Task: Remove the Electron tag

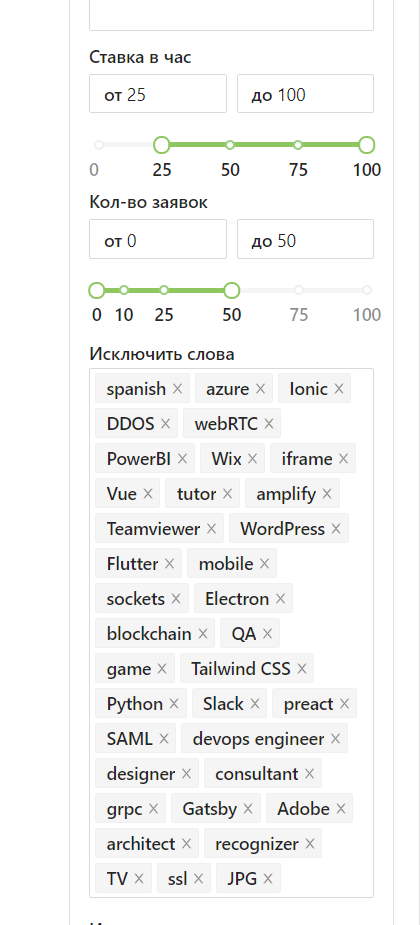Action: [x=280, y=599]
